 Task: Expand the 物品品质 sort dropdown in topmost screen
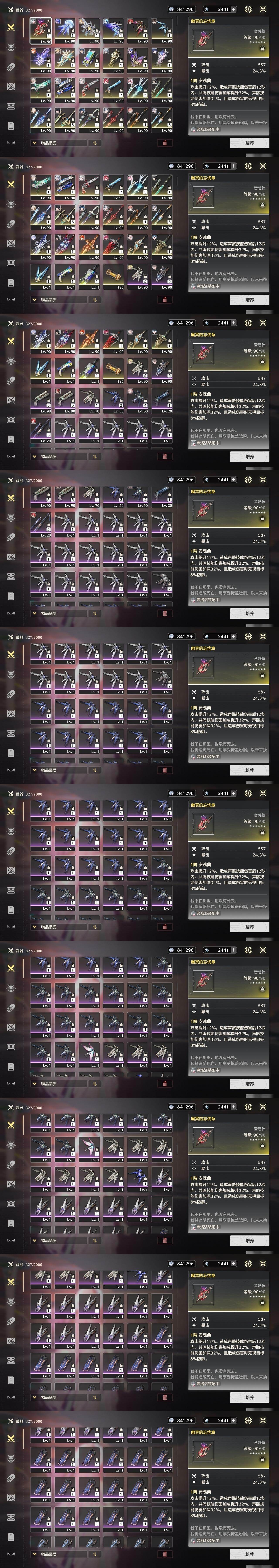pos(59,143)
